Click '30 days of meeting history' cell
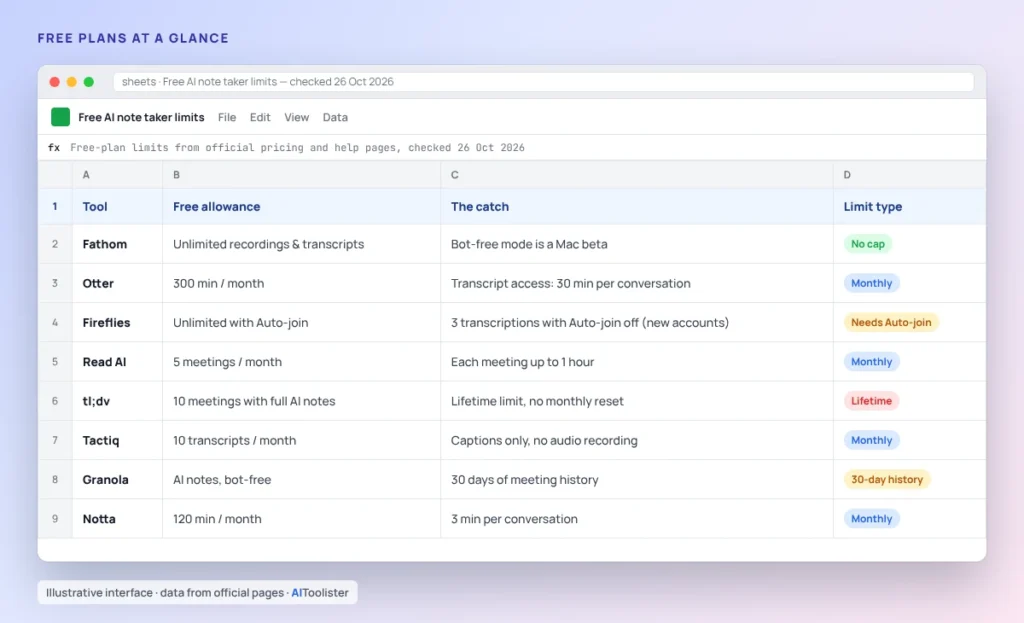This screenshot has height=623, width=1024. click(x=637, y=479)
